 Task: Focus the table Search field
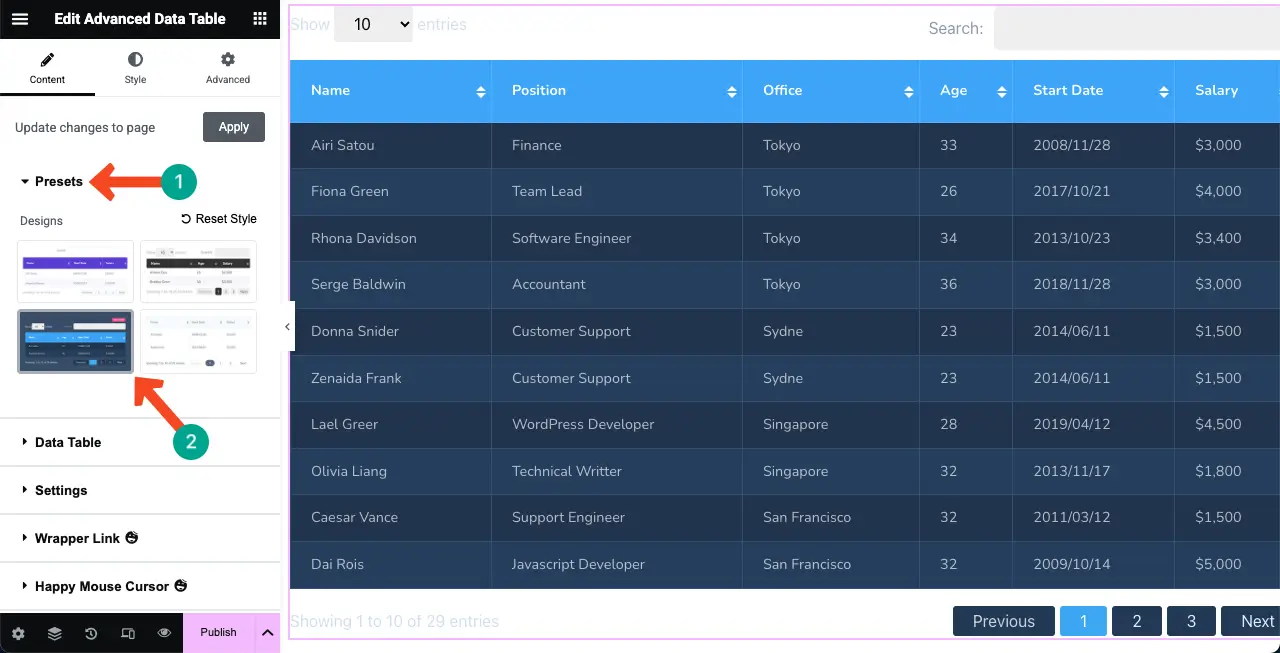(1137, 28)
